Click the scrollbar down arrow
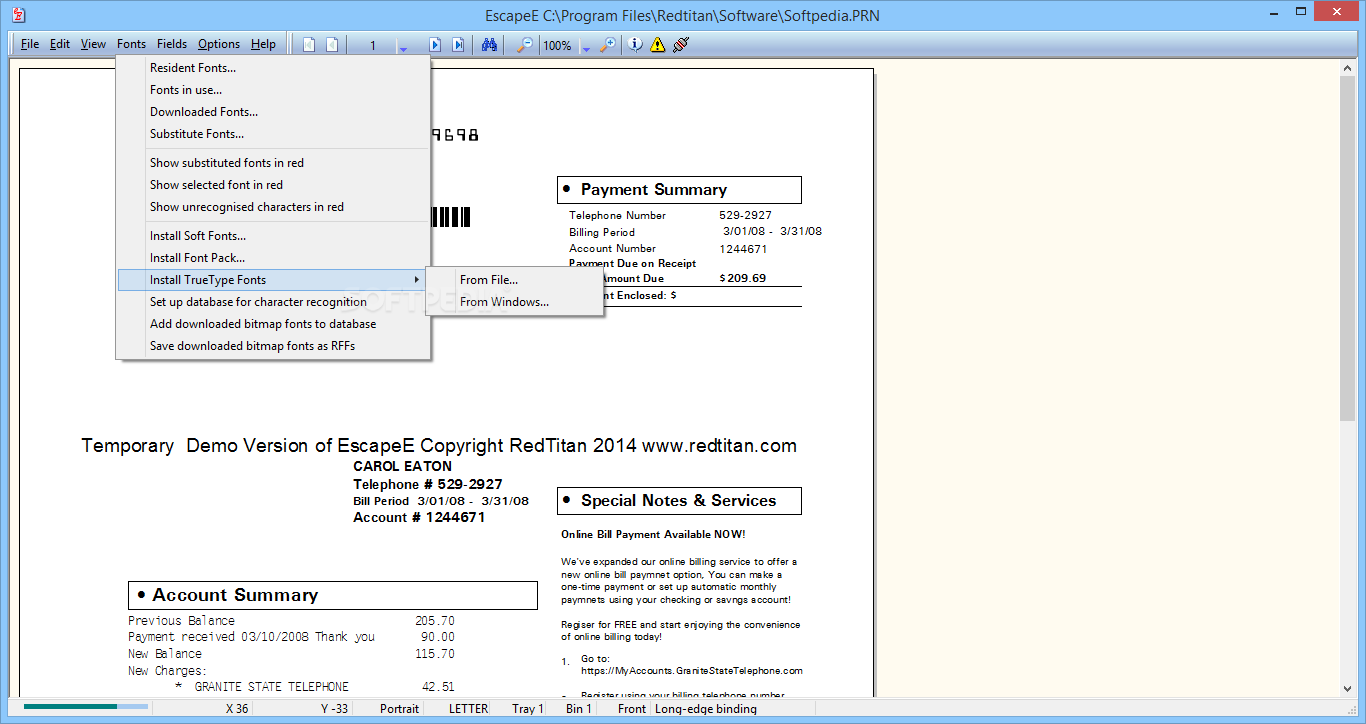Image resolution: width=1366 pixels, height=724 pixels. (x=1347, y=688)
